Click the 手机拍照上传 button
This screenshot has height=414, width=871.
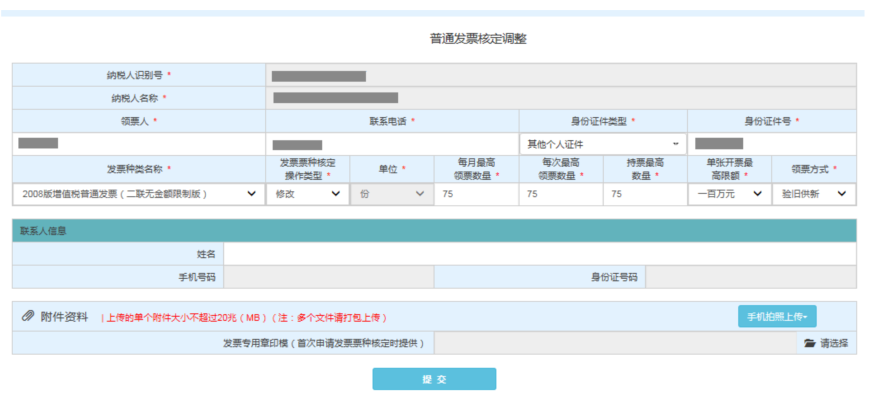[x=776, y=316]
